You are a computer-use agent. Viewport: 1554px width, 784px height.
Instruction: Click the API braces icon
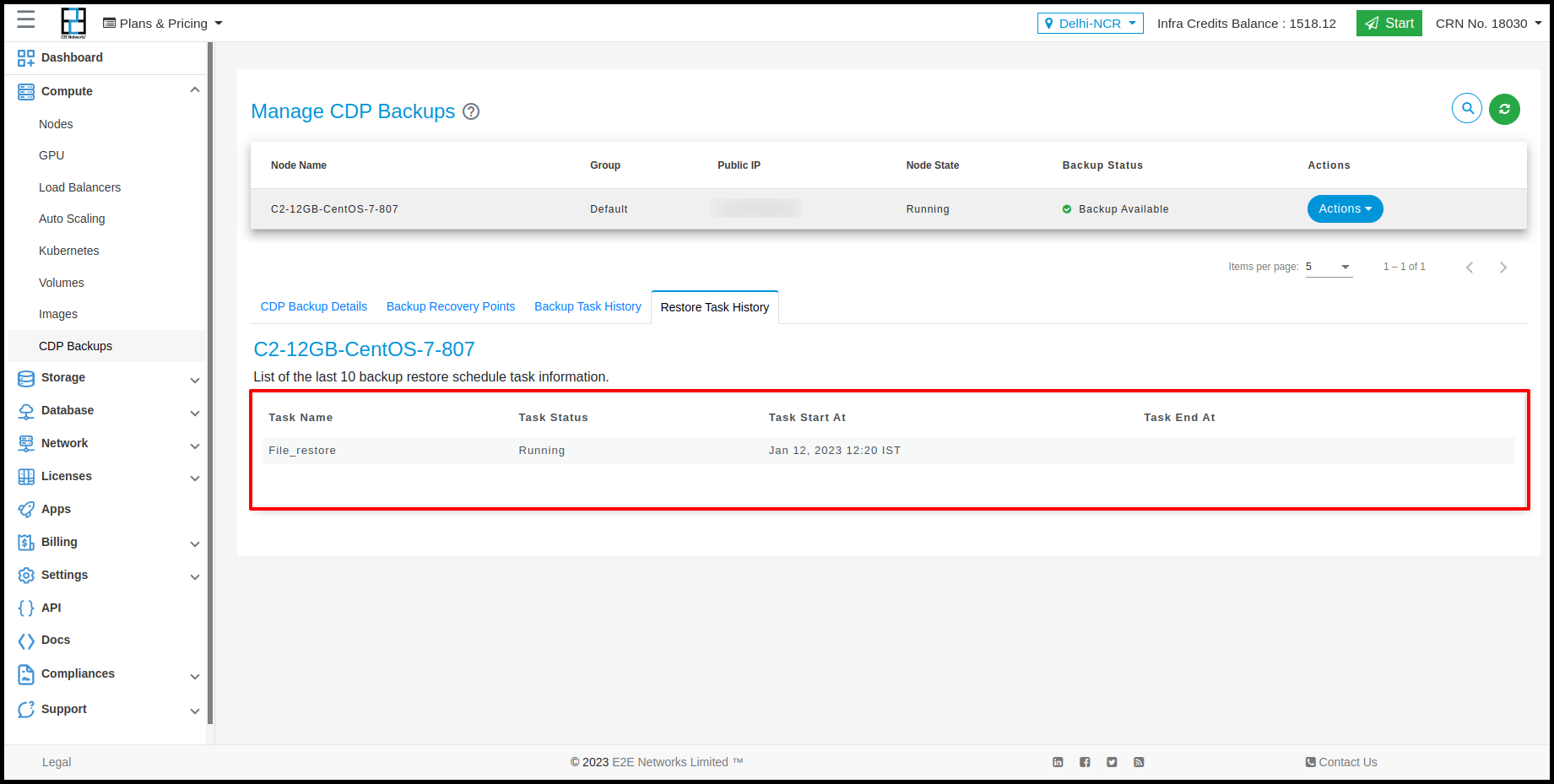click(26, 608)
